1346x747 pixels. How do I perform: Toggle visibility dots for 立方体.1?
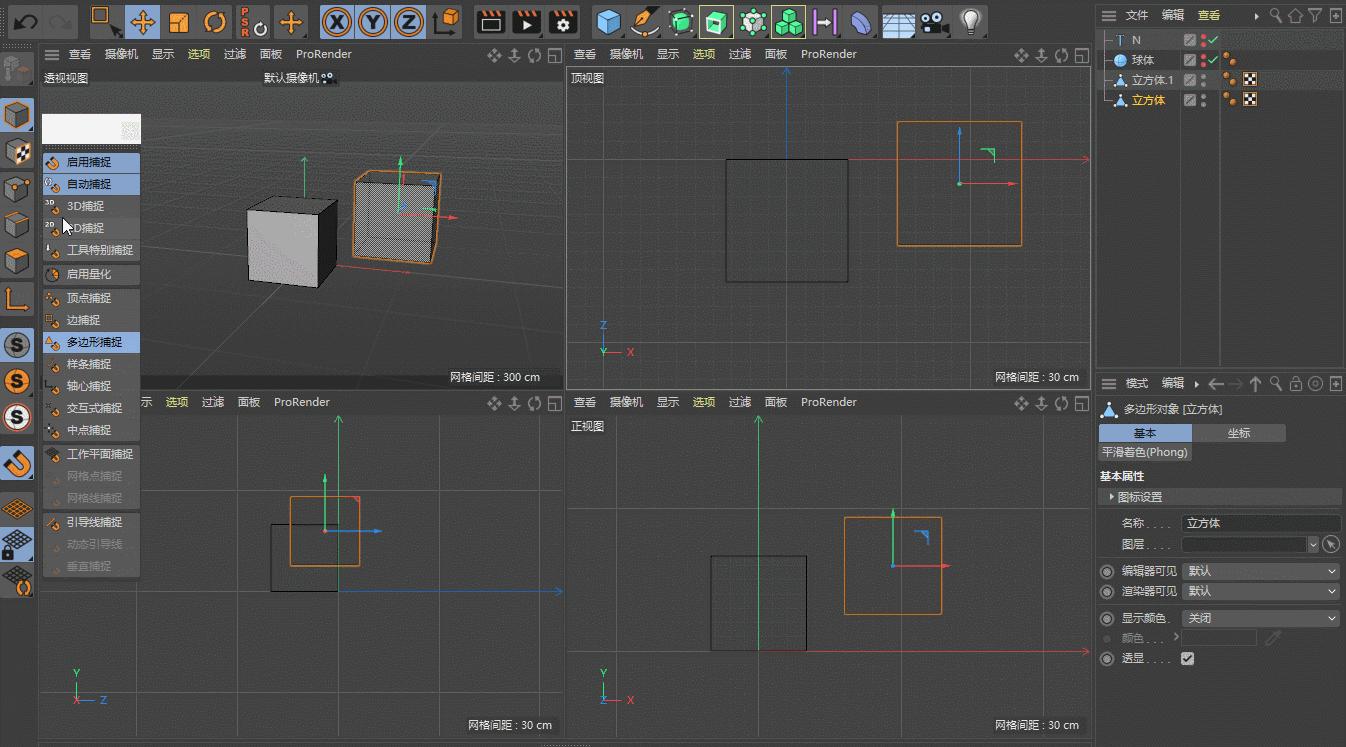(x=1203, y=80)
